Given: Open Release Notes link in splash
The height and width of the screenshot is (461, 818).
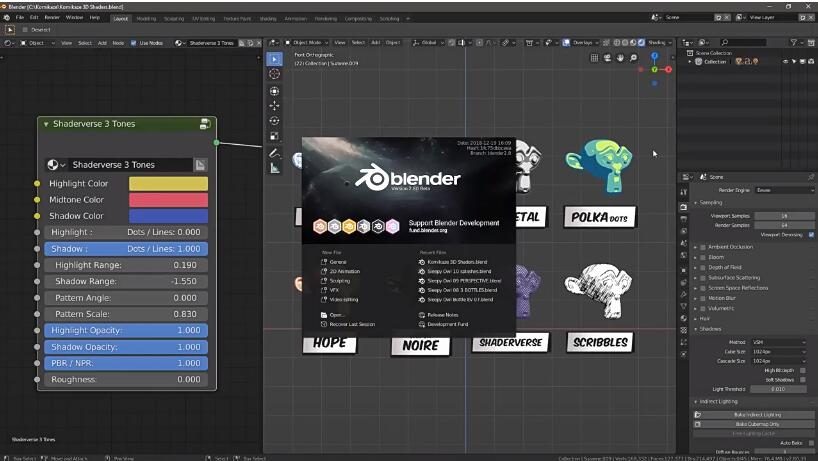Looking at the screenshot, I should click(x=439, y=315).
